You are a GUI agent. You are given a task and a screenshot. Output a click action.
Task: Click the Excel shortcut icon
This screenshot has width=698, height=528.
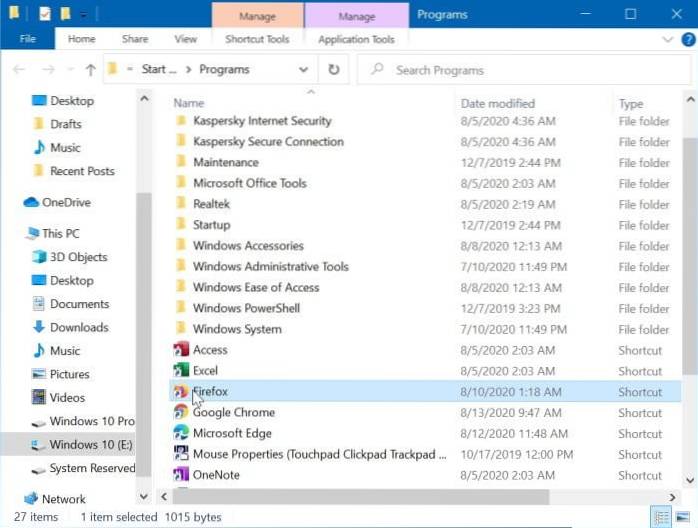181,371
